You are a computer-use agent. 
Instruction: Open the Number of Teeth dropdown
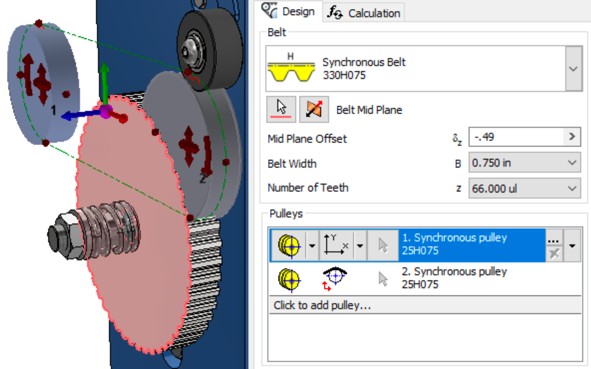524,188
